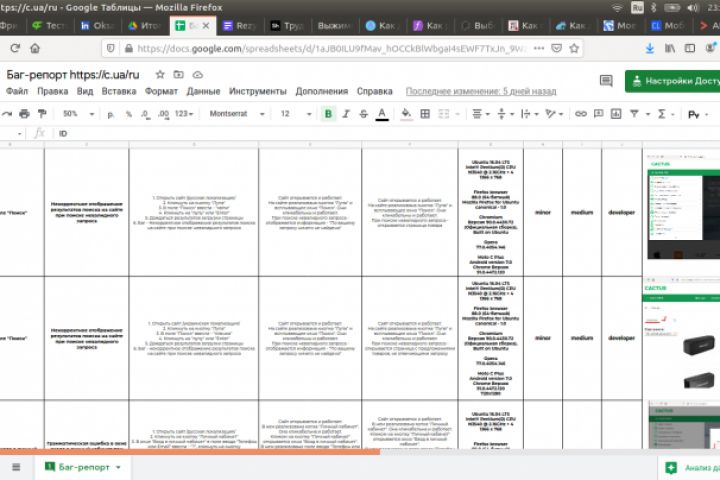
Task: Open the Файл menu
Action: (17, 91)
